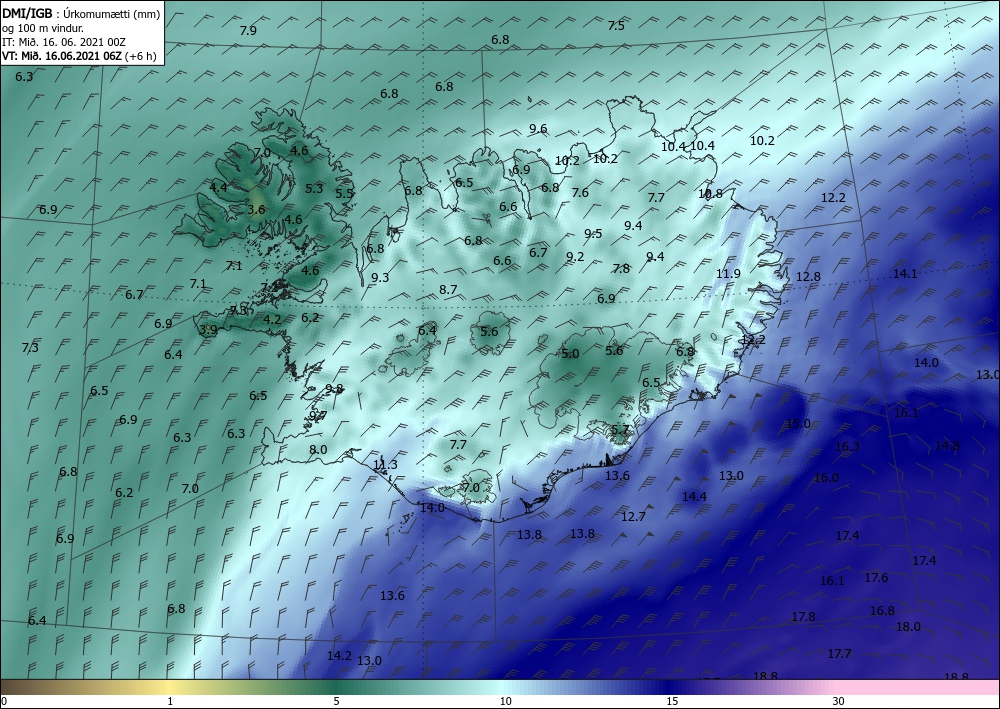Click the 'VT: Mið. 16.06.2021 06Z (+6 h)' line
The image size is (1000, 709).
(80, 56)
